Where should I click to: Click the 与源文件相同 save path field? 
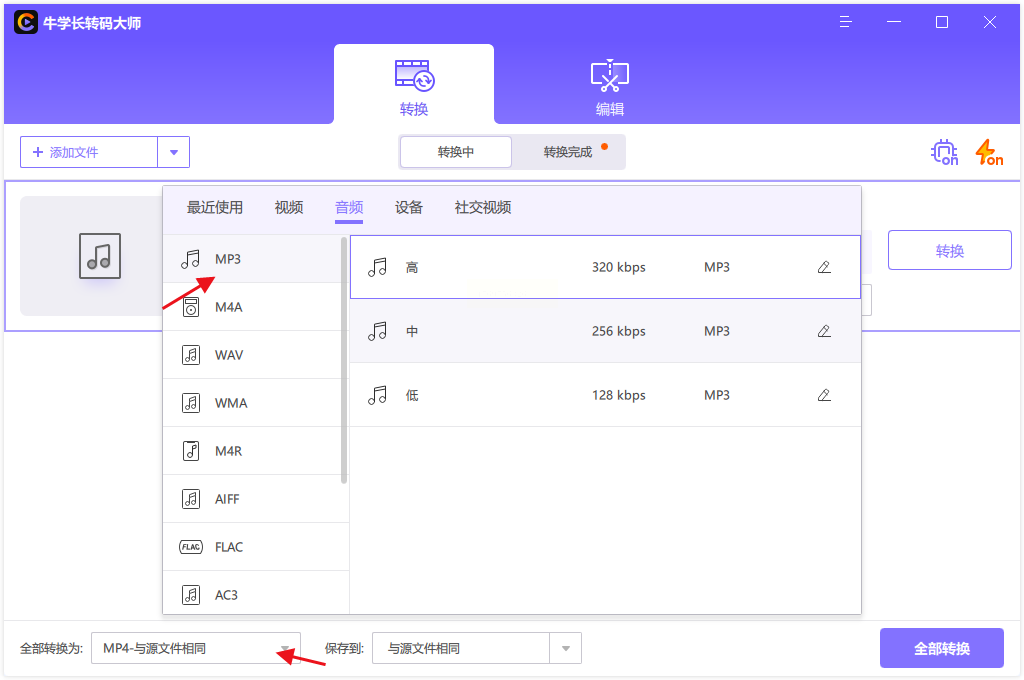[461, 649]
